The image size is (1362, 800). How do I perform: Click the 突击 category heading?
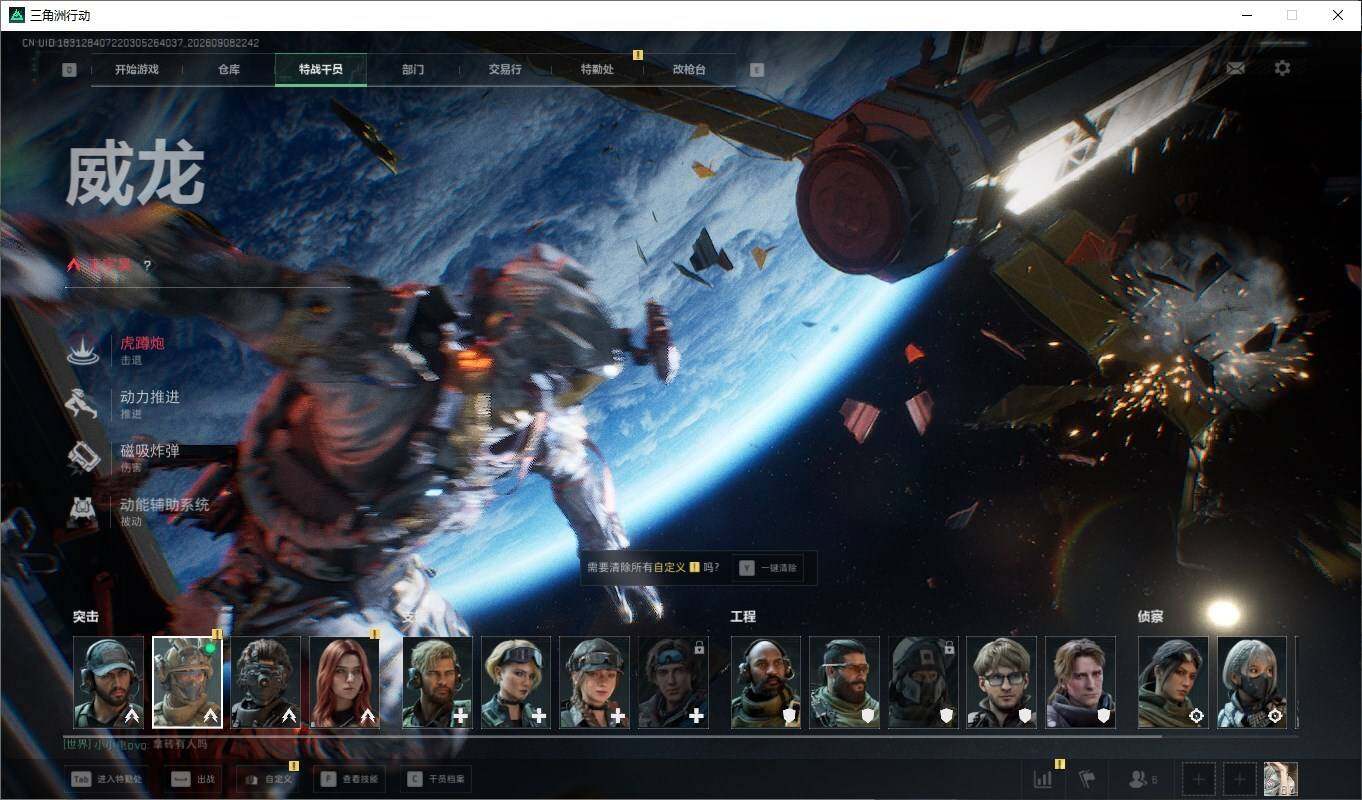point(86,616)
